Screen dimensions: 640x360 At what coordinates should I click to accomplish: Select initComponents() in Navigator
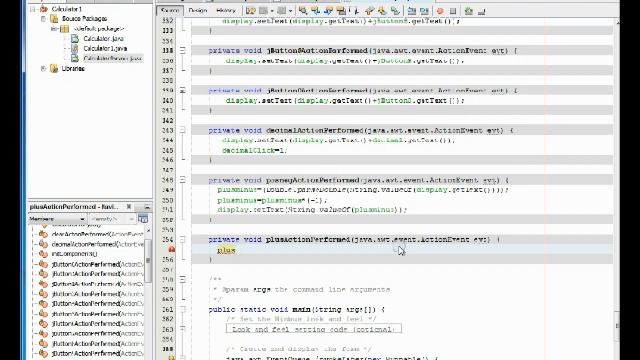[x=74, y=254]
